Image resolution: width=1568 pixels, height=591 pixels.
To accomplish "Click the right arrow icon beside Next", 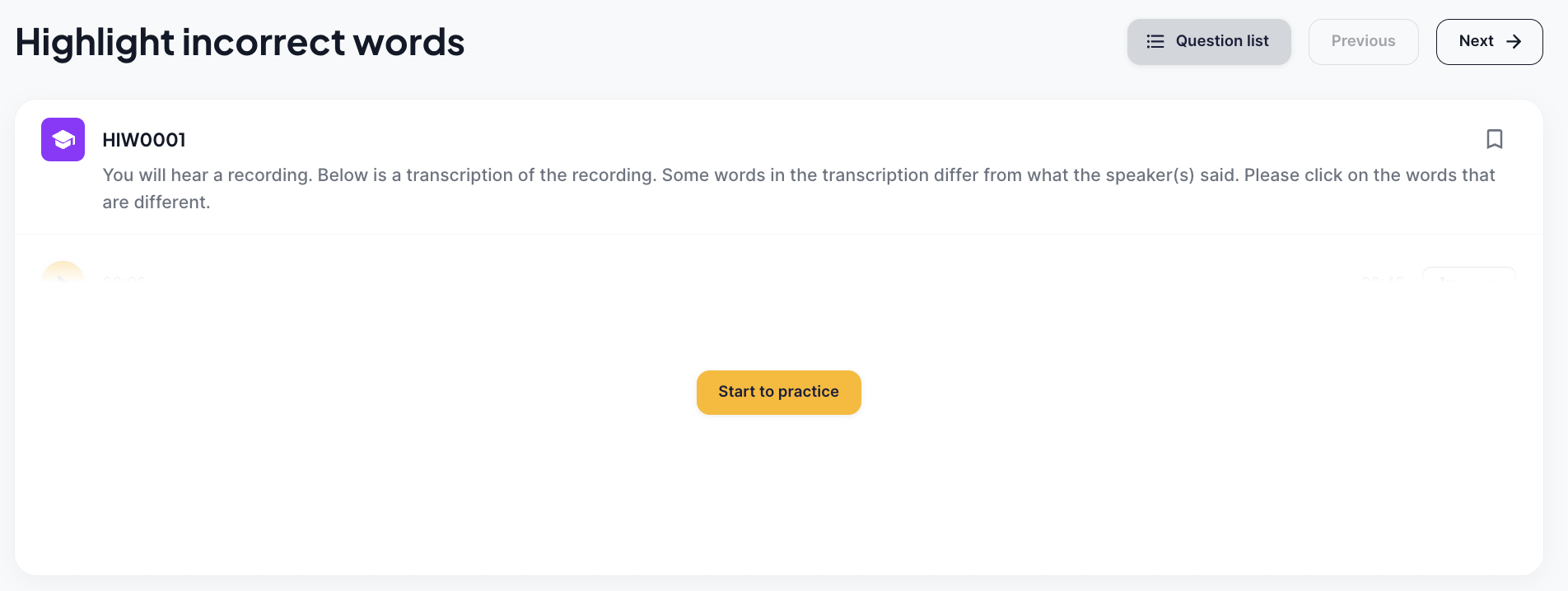I will pyautogui.click(x=1514, y=41).
